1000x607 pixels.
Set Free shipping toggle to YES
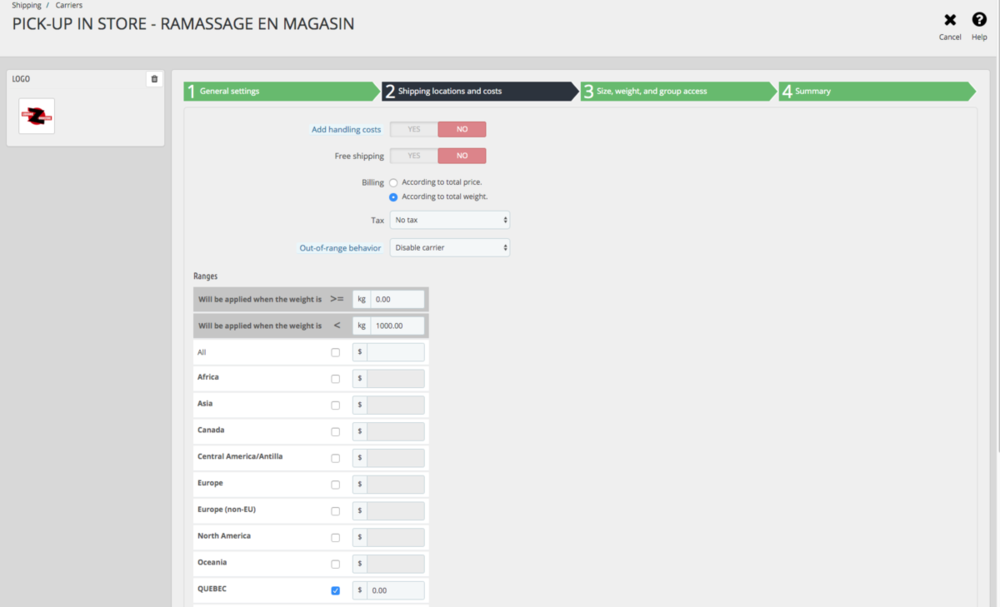pos(413,156)
